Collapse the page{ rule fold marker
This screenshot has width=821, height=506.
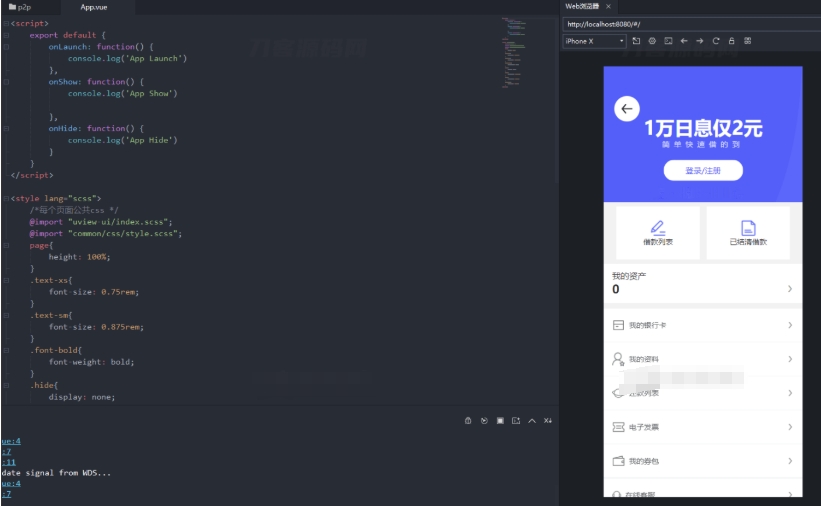[x=6, y=245]
